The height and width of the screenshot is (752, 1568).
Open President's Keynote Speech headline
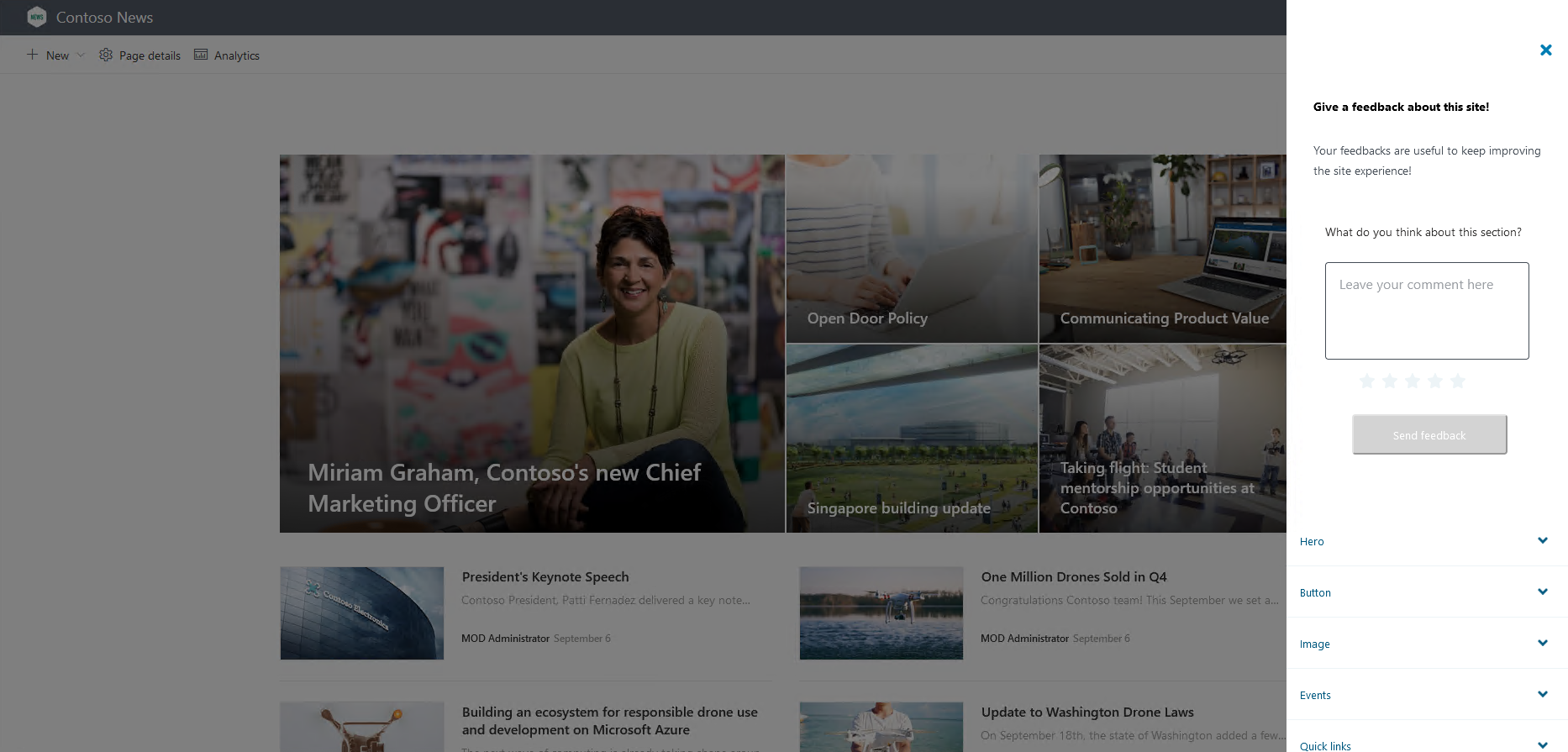coord(545,577)
